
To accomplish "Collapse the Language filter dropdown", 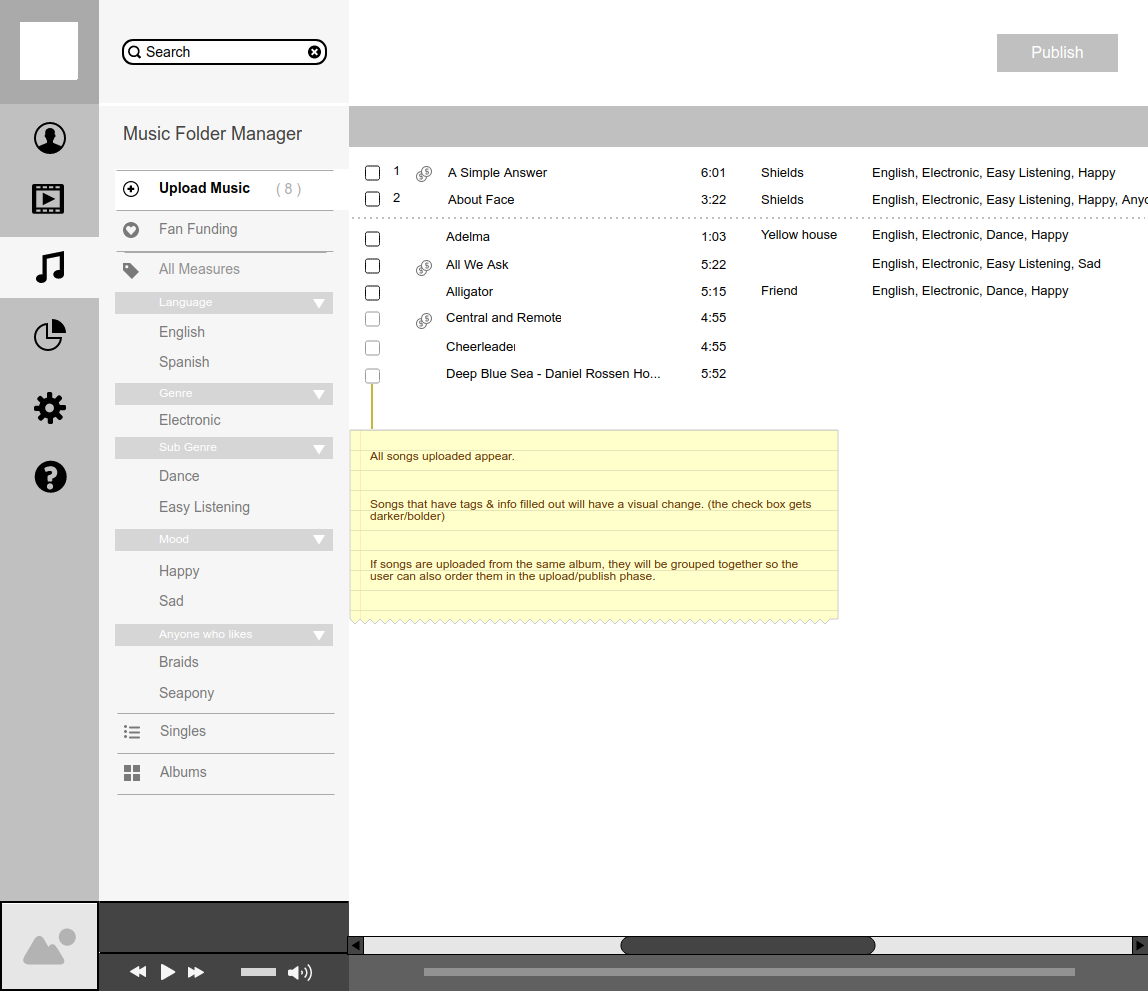I will pos(318,303).
